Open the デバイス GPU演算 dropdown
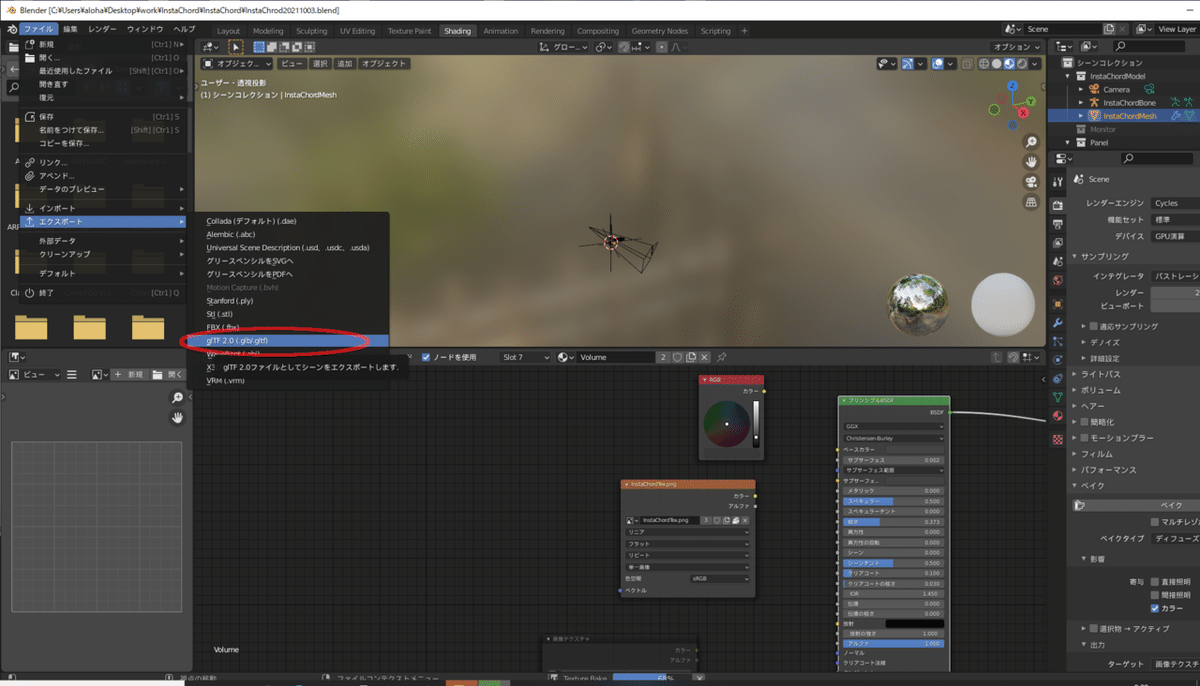 tap(1174, 237)
